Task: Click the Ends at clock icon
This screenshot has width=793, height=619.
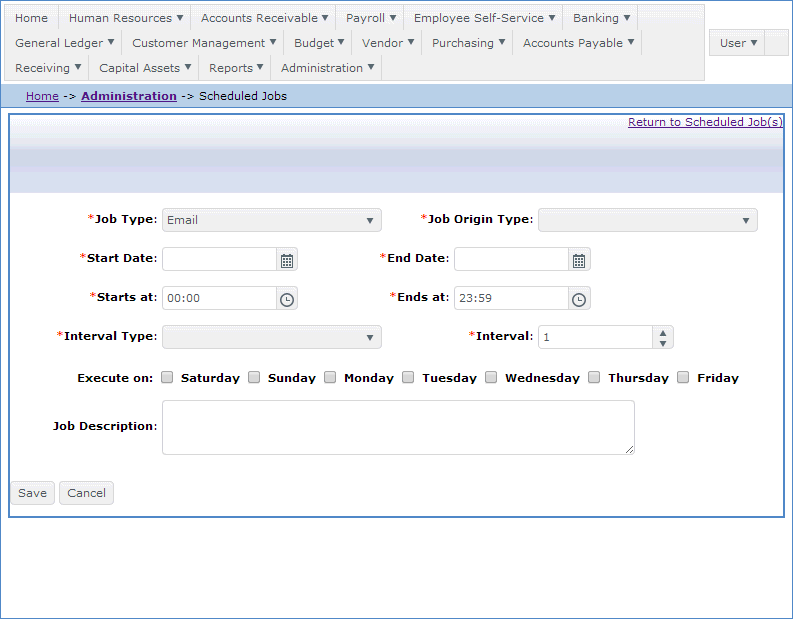Action: coord(579,299)
